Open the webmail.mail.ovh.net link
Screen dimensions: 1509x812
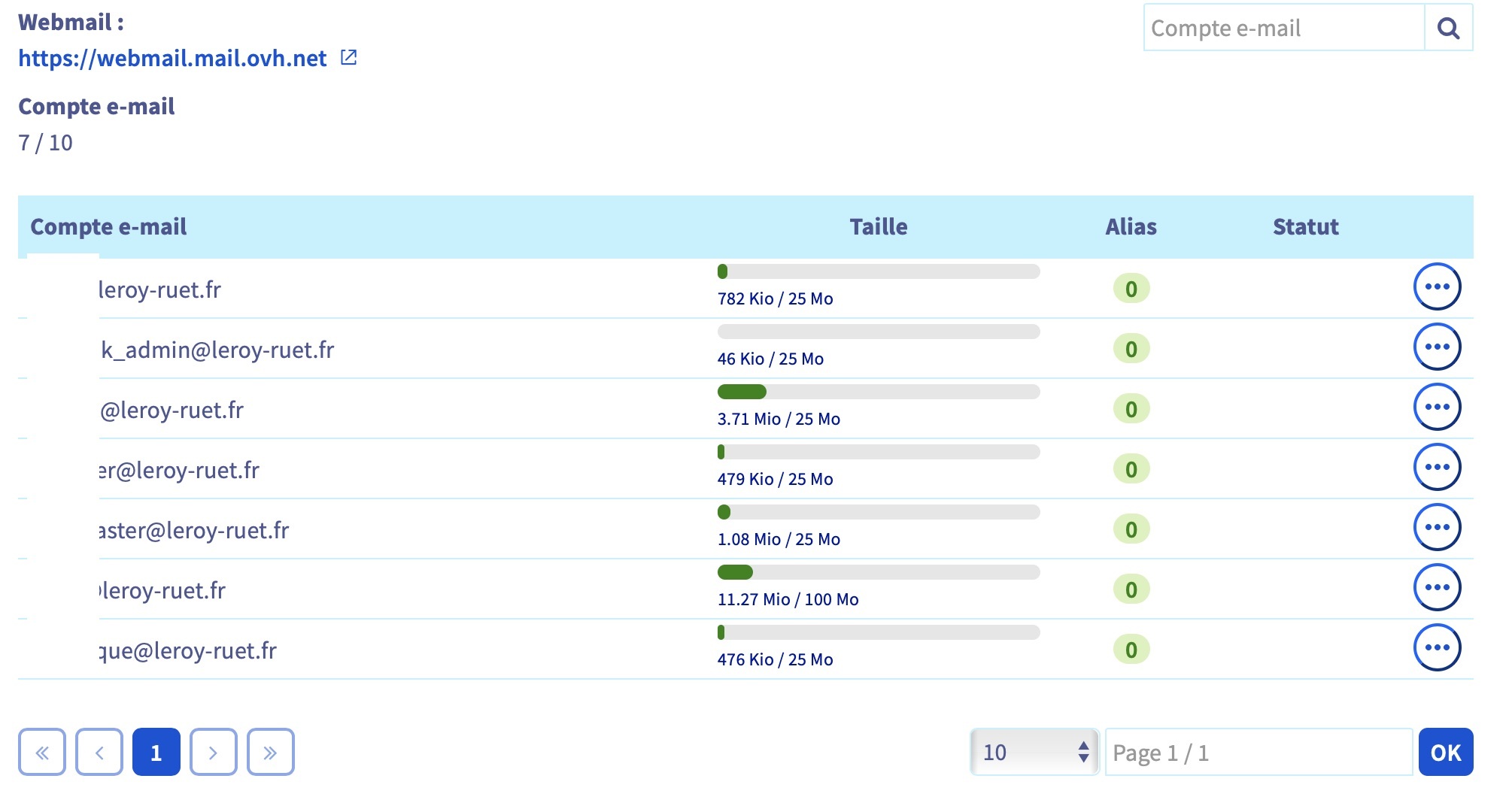click(x=172, y=58)
